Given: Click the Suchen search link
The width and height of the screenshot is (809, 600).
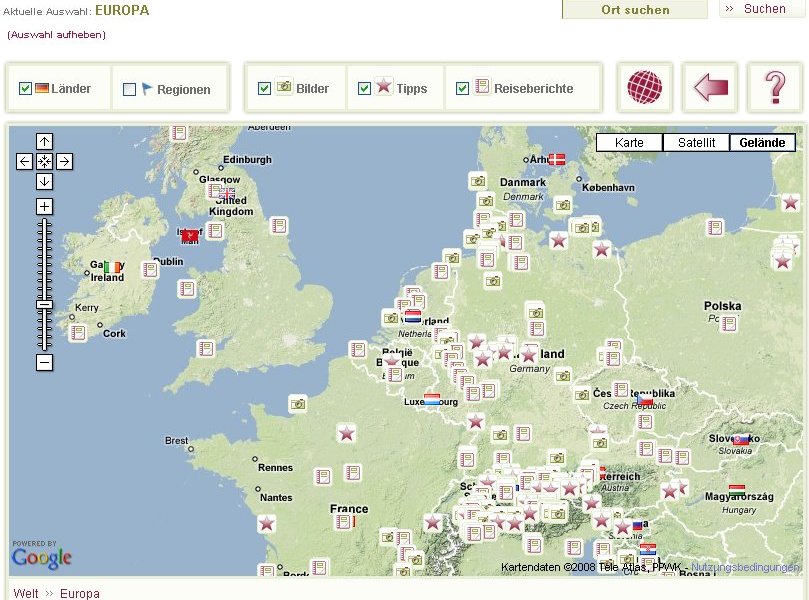Looking at the screenshot, I should click(764, 9).
